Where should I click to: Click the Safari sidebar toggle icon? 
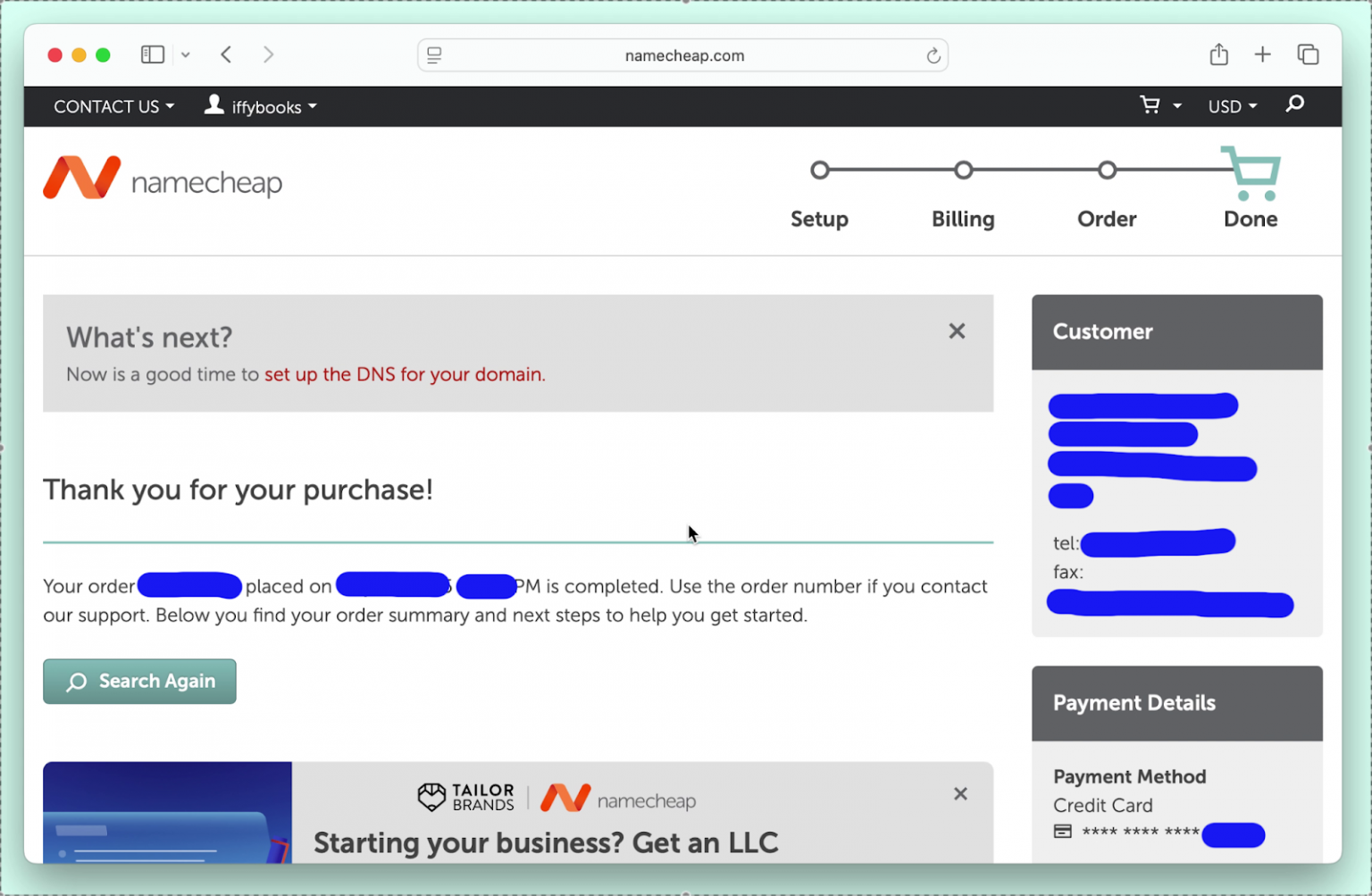pos(153,54)
